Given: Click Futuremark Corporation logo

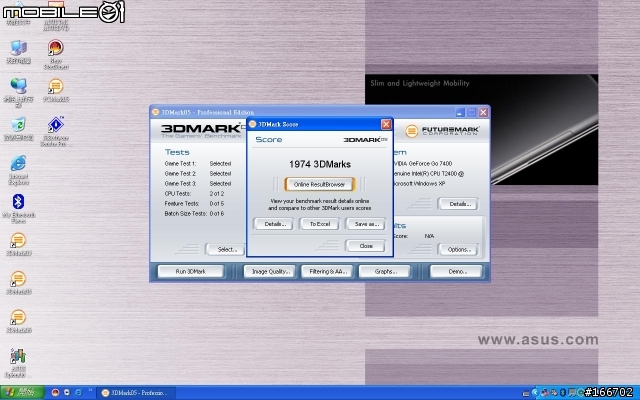Looking at the screenshot, I should click(x=442, y=131).
